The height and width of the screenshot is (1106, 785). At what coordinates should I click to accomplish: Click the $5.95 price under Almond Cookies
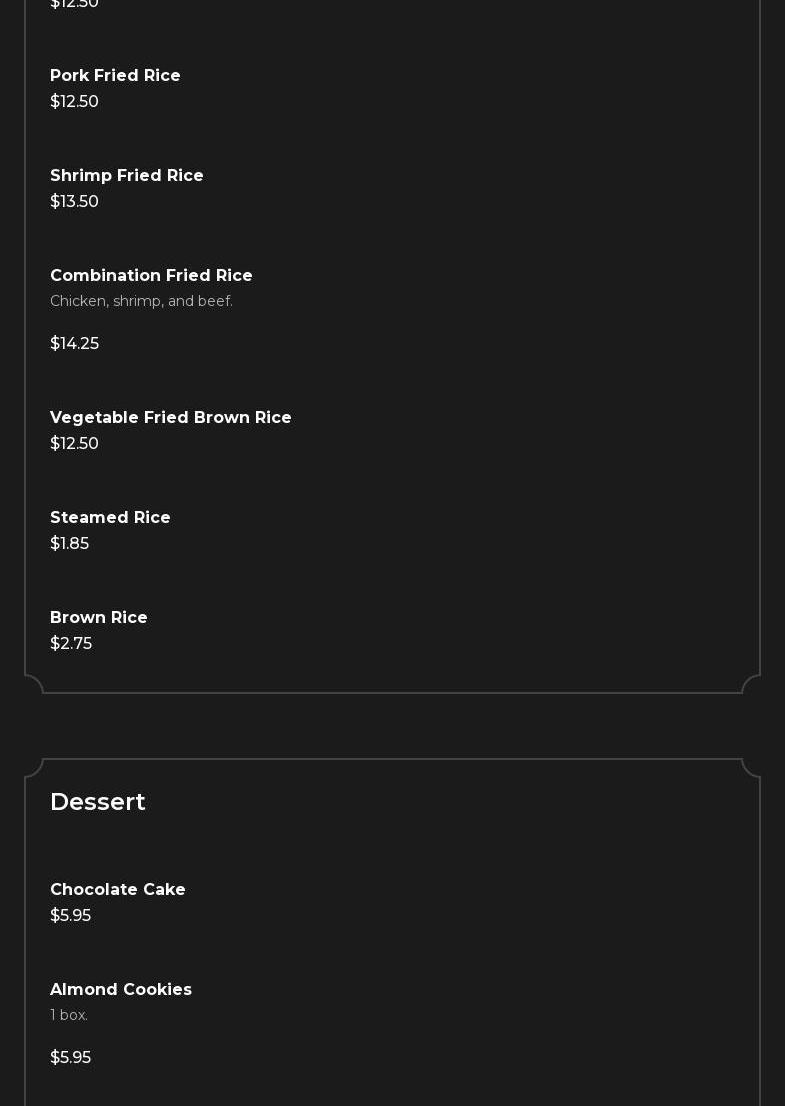tap(70, 1058)
